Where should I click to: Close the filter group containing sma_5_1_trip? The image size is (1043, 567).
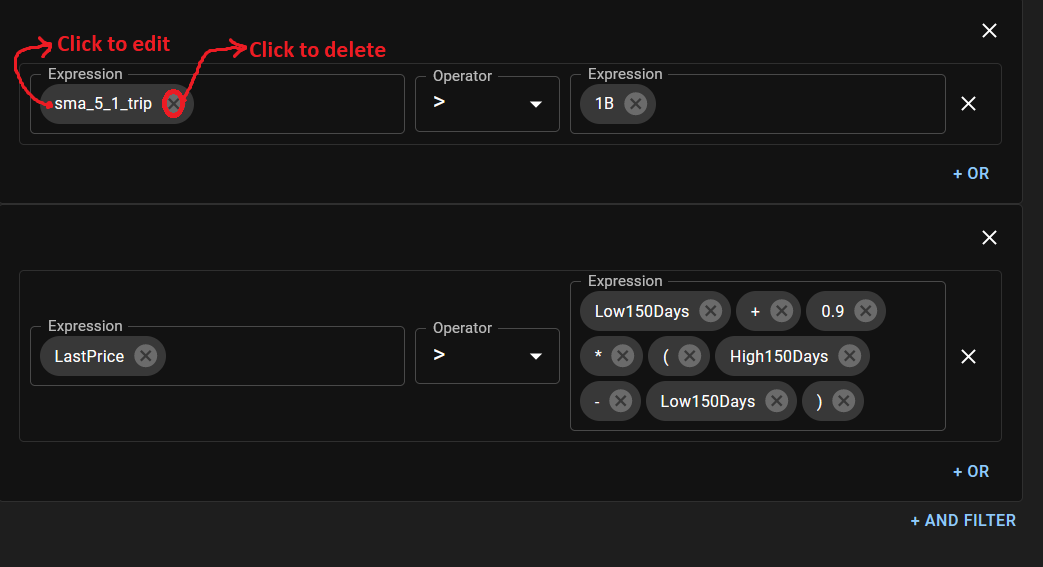(x=989, y=31)
